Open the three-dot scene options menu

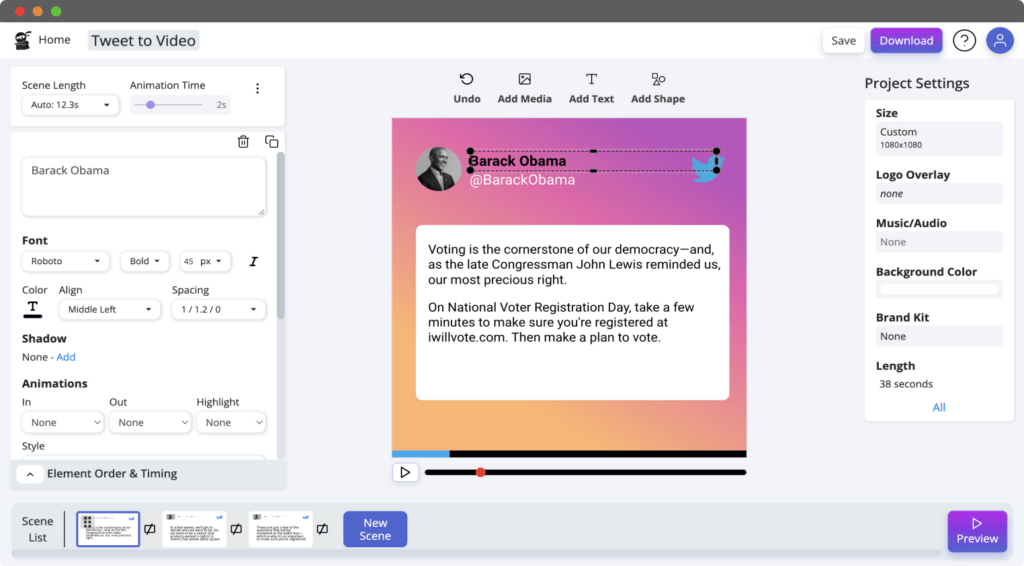257,89
